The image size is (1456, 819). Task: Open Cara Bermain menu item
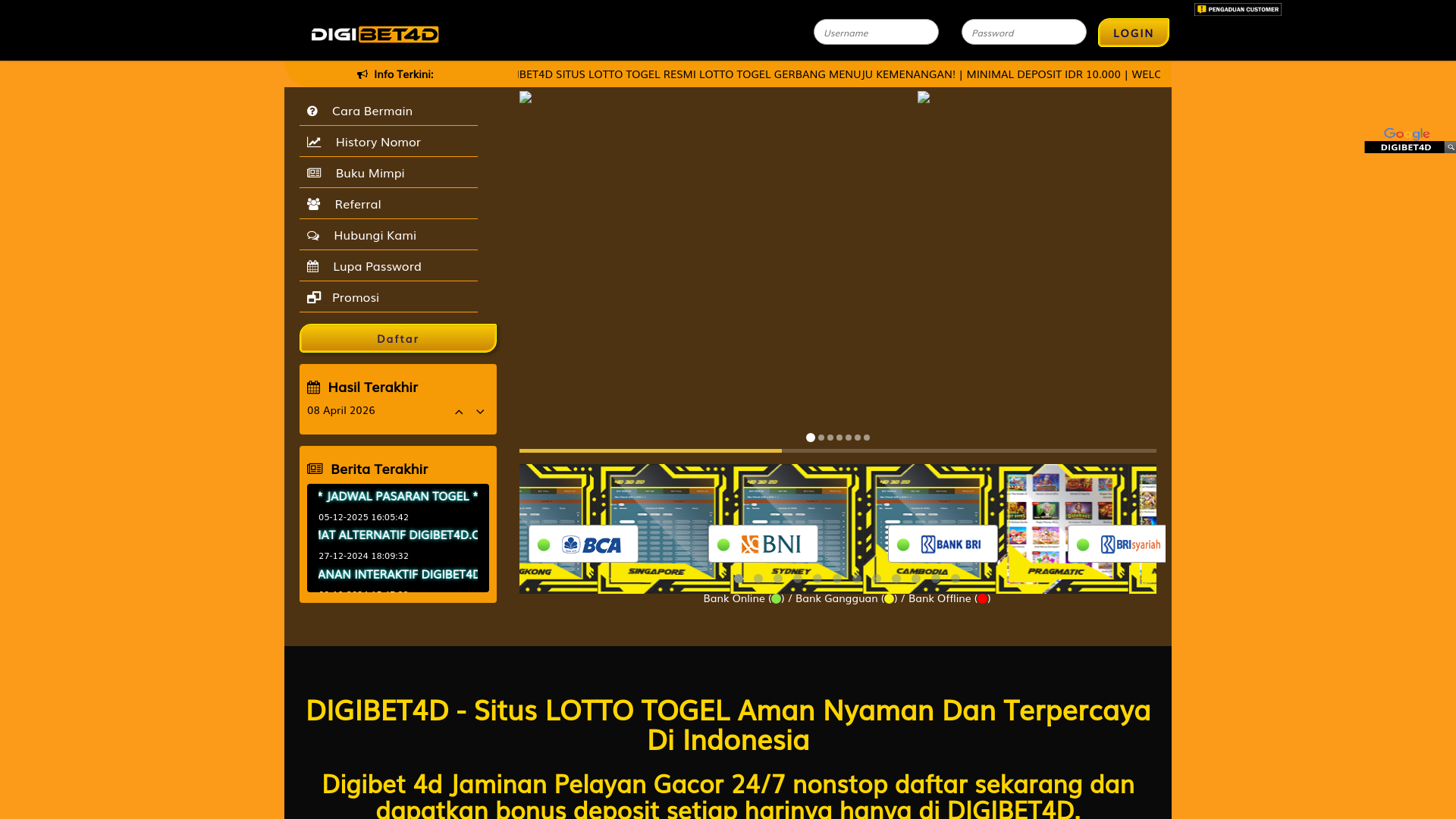click(x=388, y=111)
